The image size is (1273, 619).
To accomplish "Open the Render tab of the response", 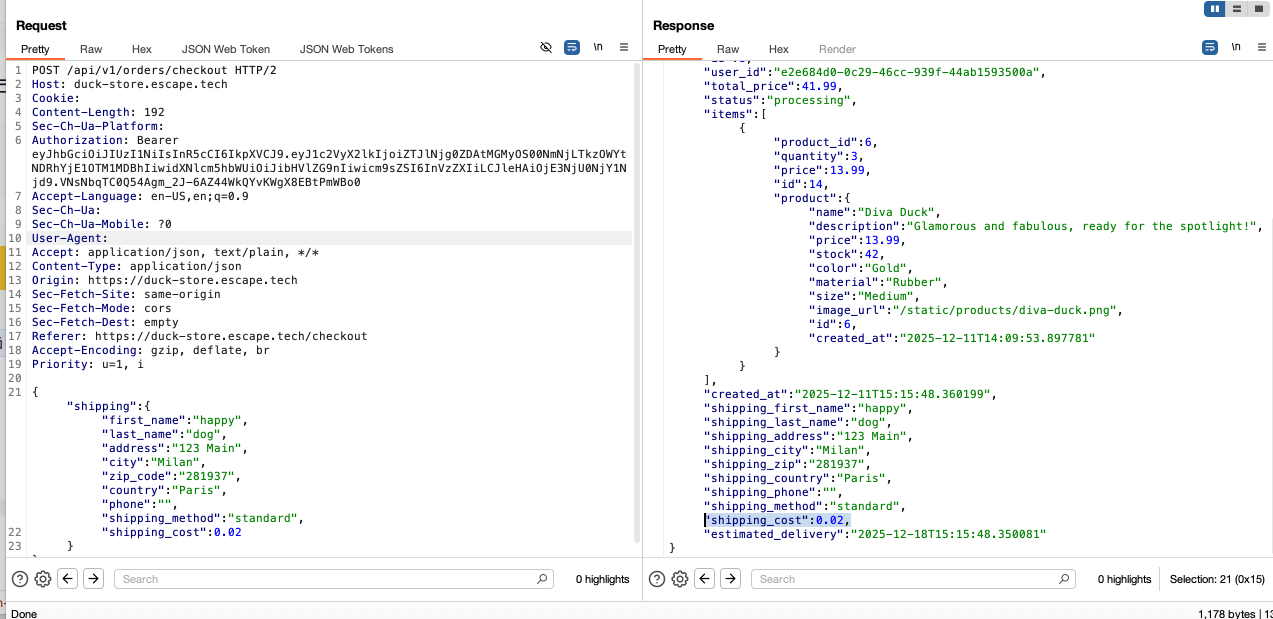I will click(837, 48).
